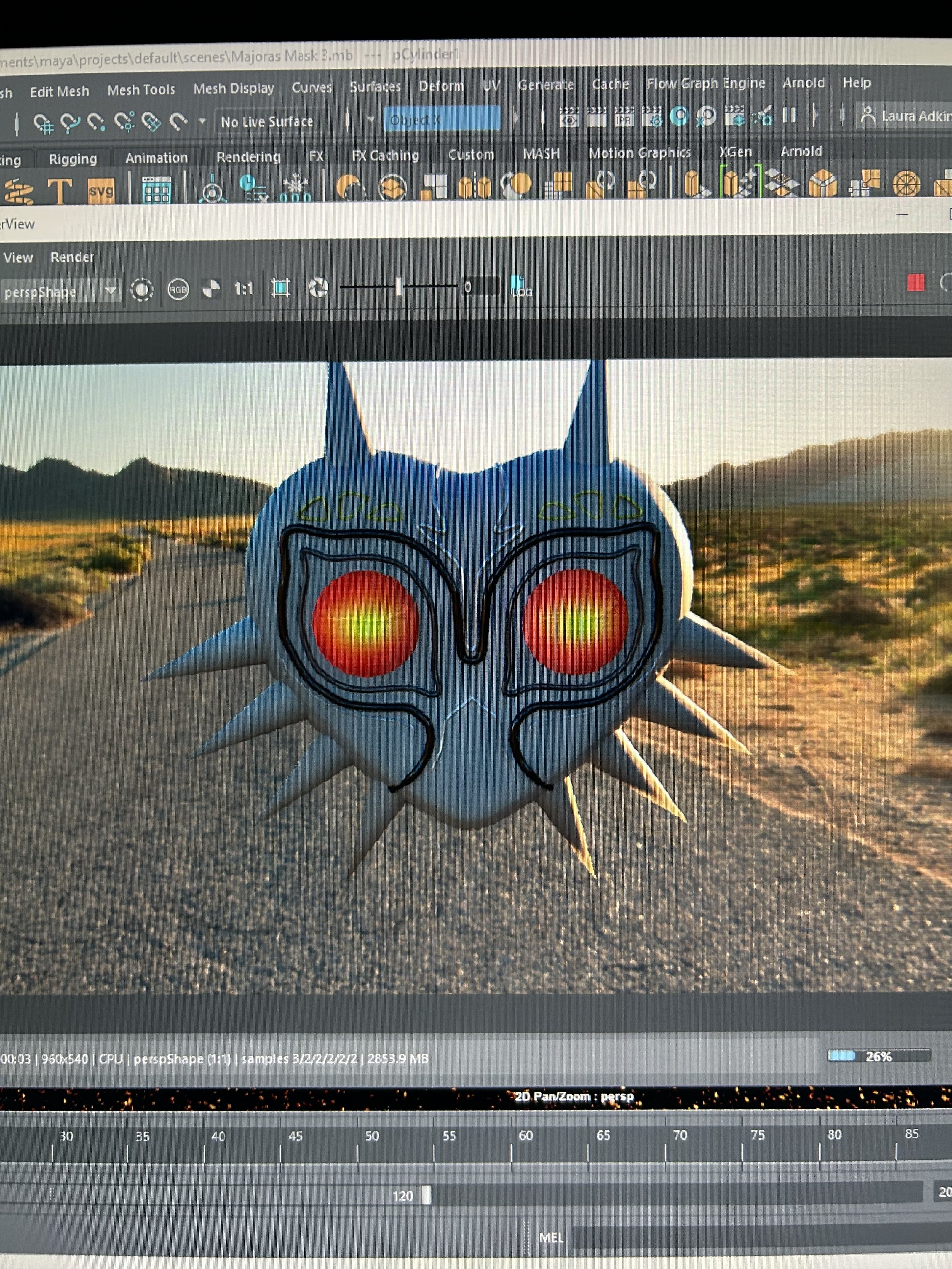Image resolution: width=952 pixels, height=1269 pixels.
Task: Toggle snap to projected center magnet
Action: (125, 121)
